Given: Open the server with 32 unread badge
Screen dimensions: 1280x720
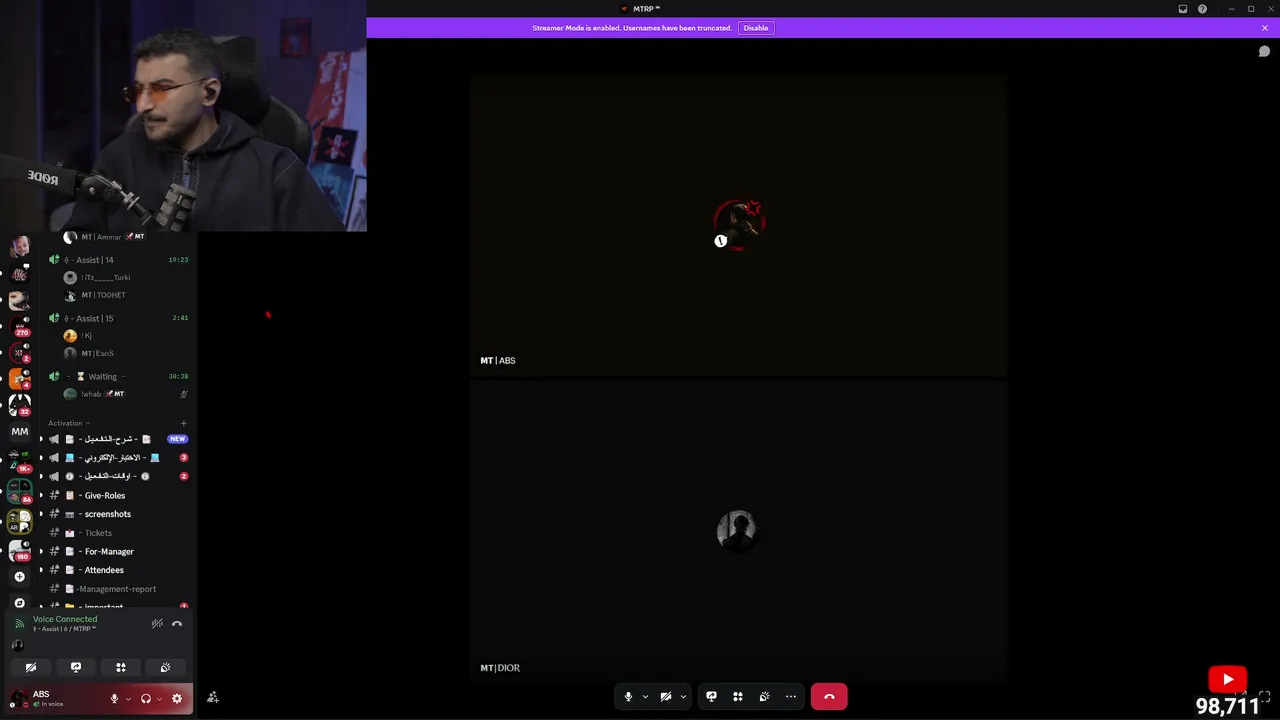Looking at the screenshot, I should tap(19, 405).
